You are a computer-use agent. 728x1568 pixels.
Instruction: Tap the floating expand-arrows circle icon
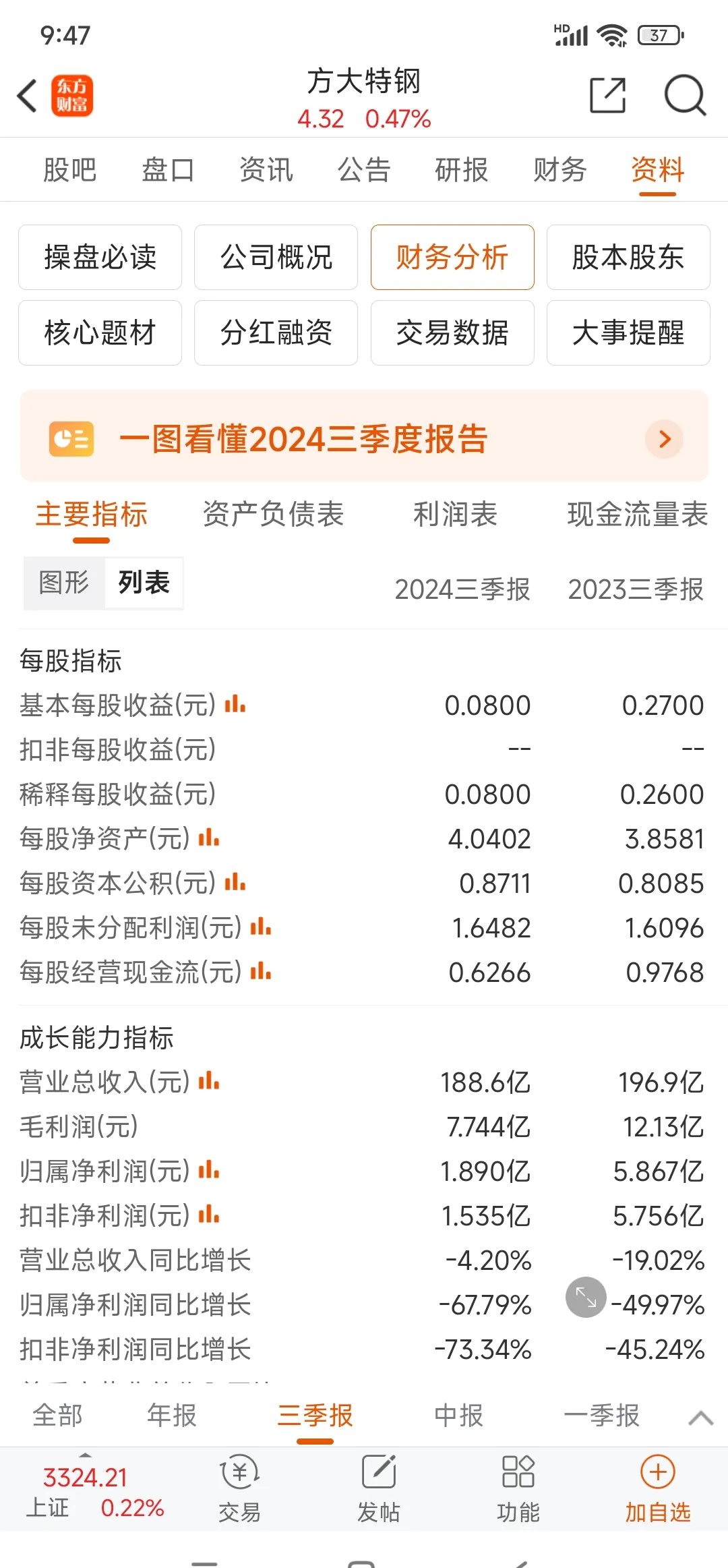pos(586,1297)
